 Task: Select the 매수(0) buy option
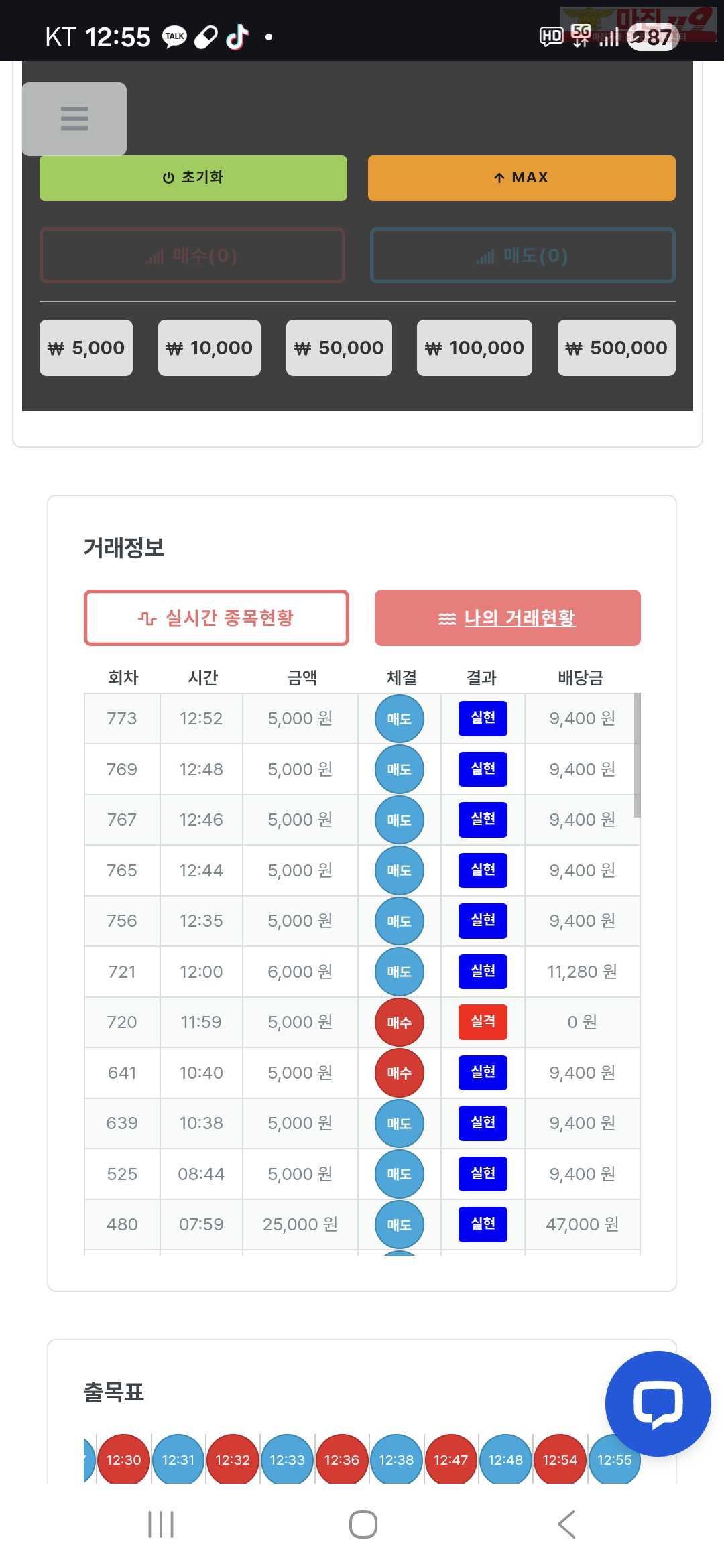tap(192, 255)
